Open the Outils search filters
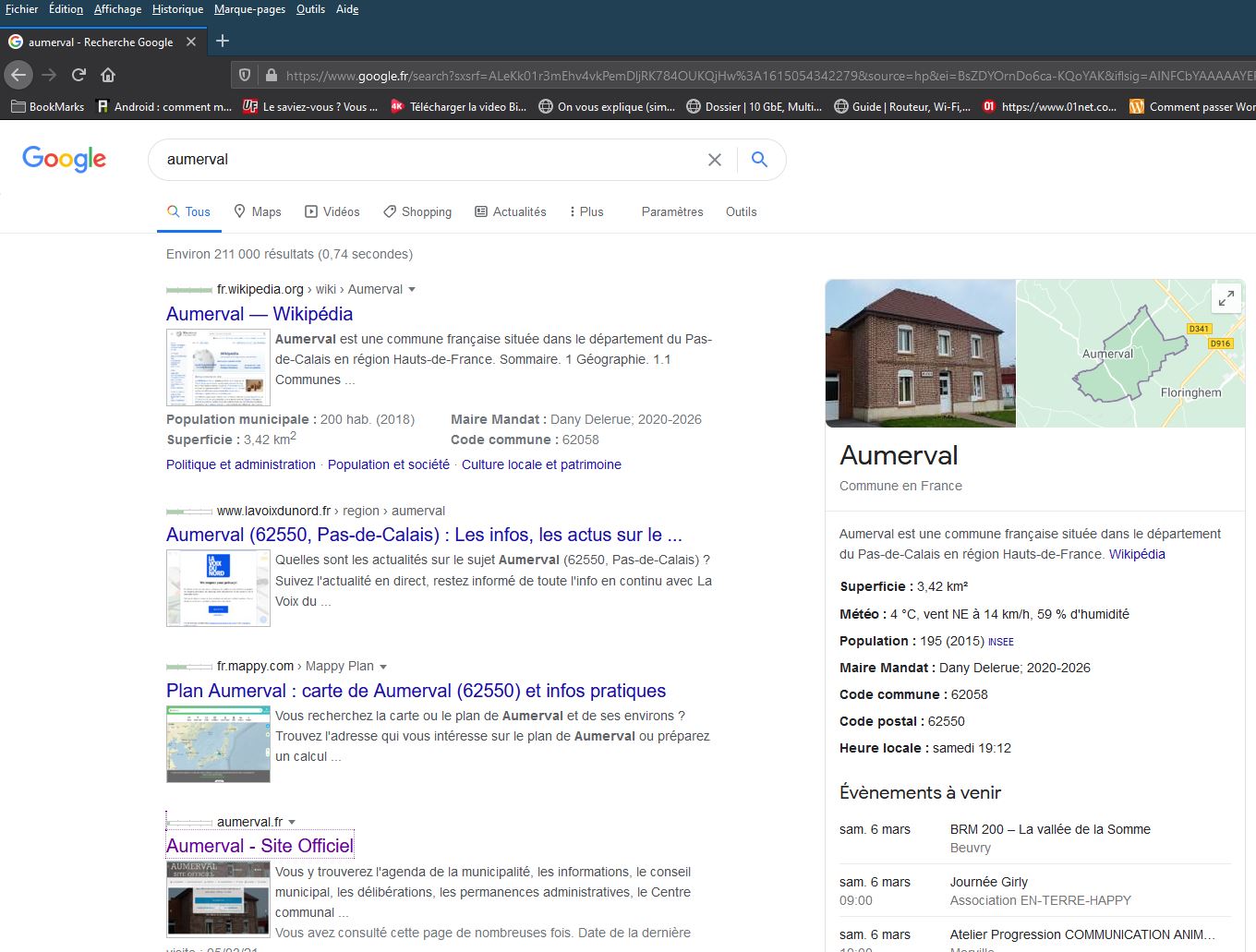Image resolution: width=1256 pixels, height=952 pixels. (742, 211)
